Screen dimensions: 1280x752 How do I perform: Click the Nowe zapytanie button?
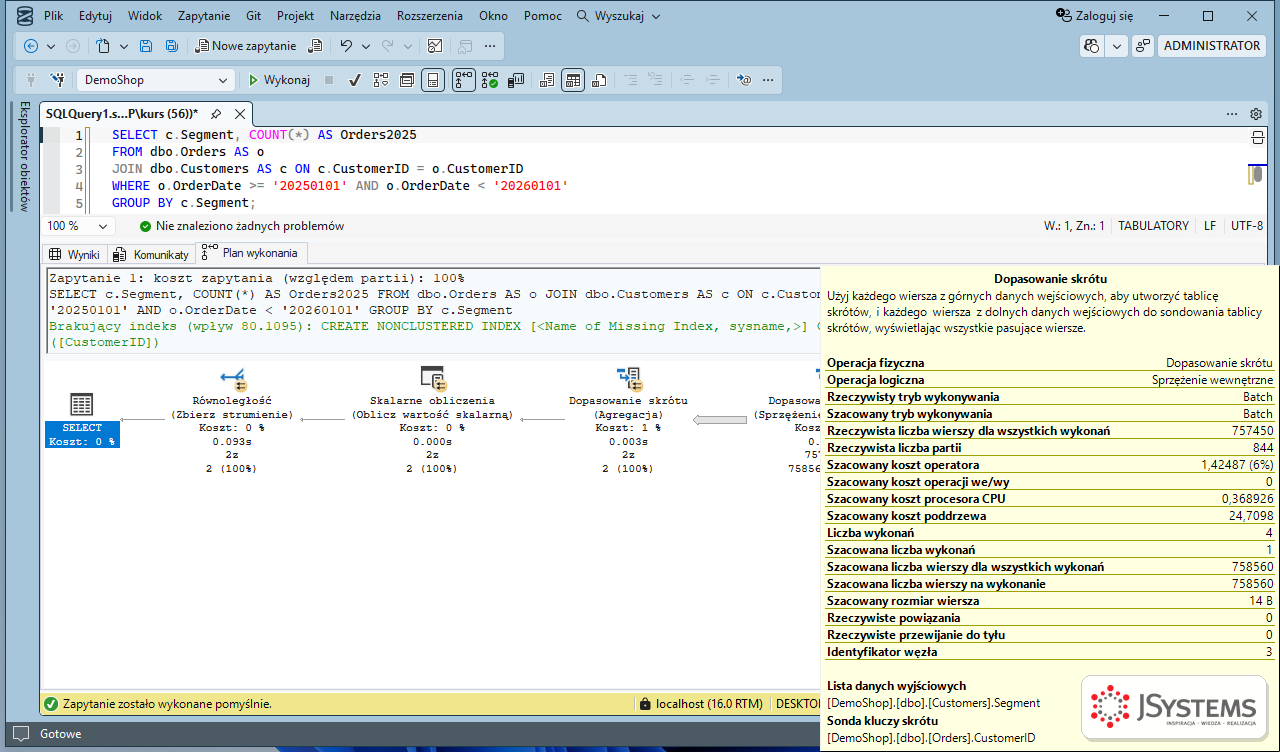246,46
